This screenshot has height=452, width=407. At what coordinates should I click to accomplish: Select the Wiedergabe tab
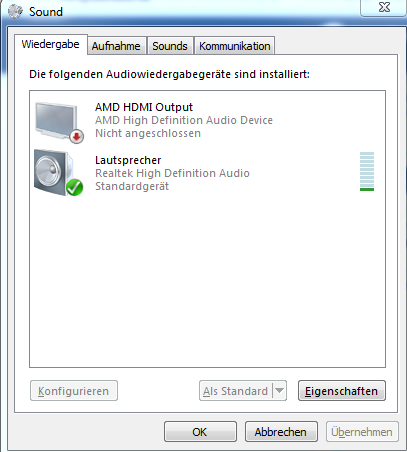(x=51, y=44)
